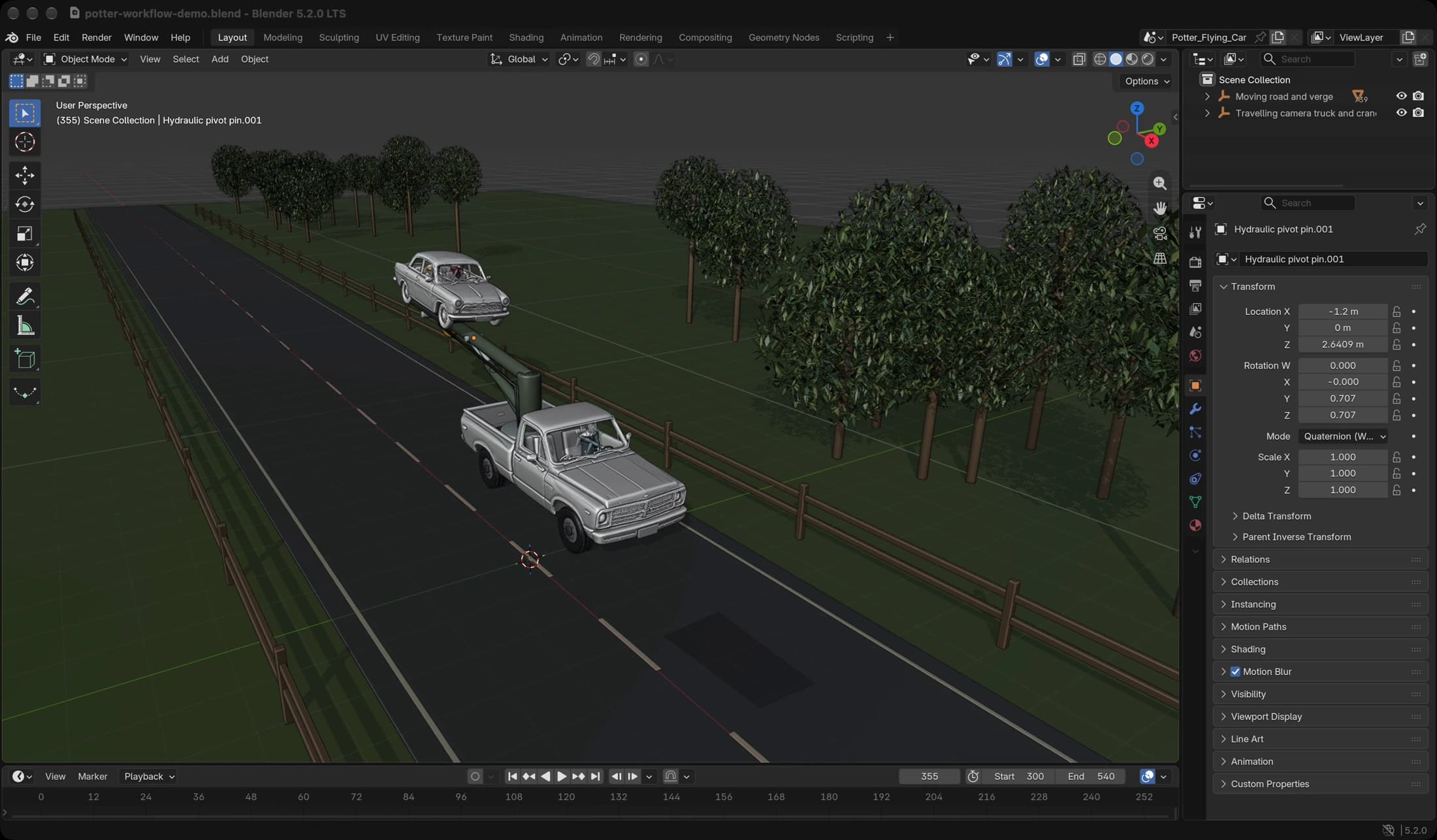1437x840 pixels.
Task: Select the Add Cube tool
Action: tap(25, 359)
